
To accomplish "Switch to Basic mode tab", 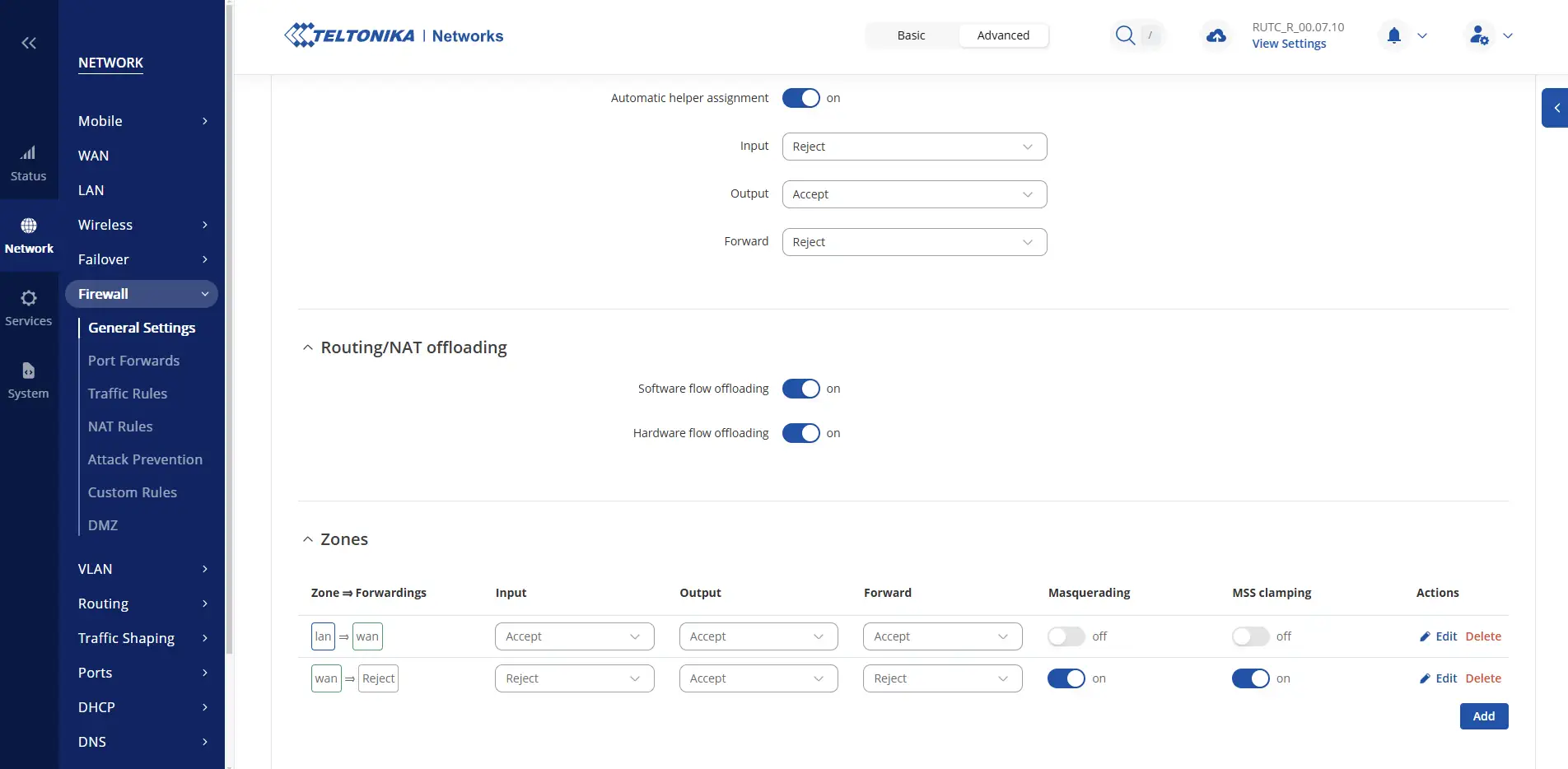I will 911,35.
